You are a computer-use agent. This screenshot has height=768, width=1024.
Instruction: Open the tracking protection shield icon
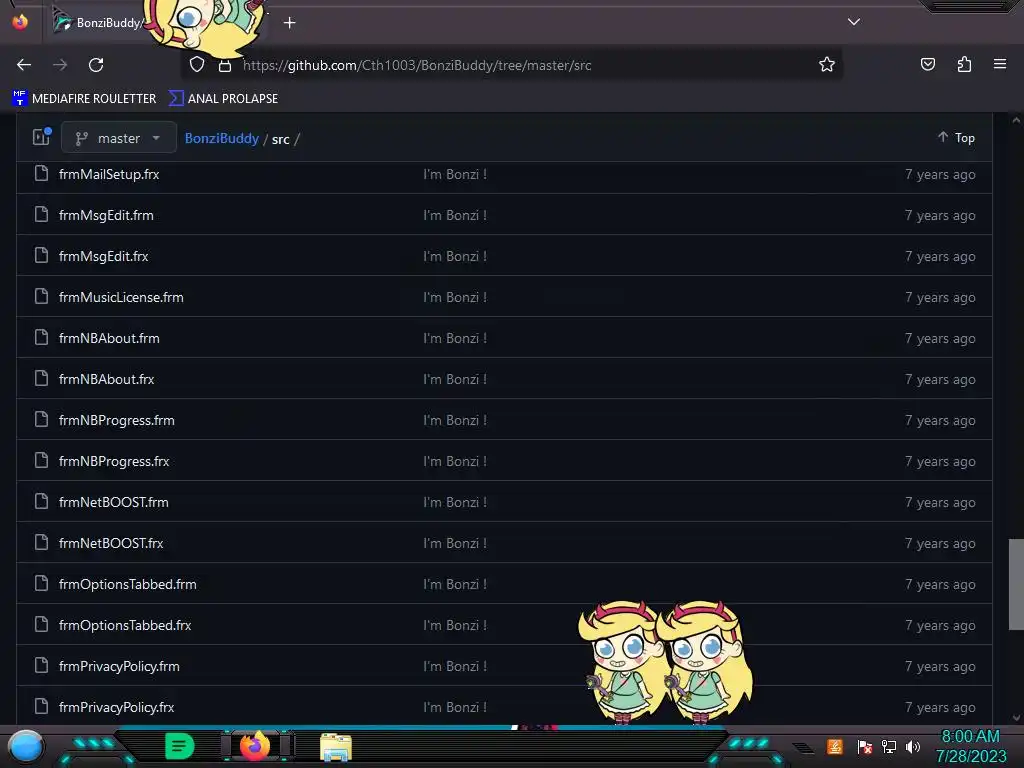197,65
